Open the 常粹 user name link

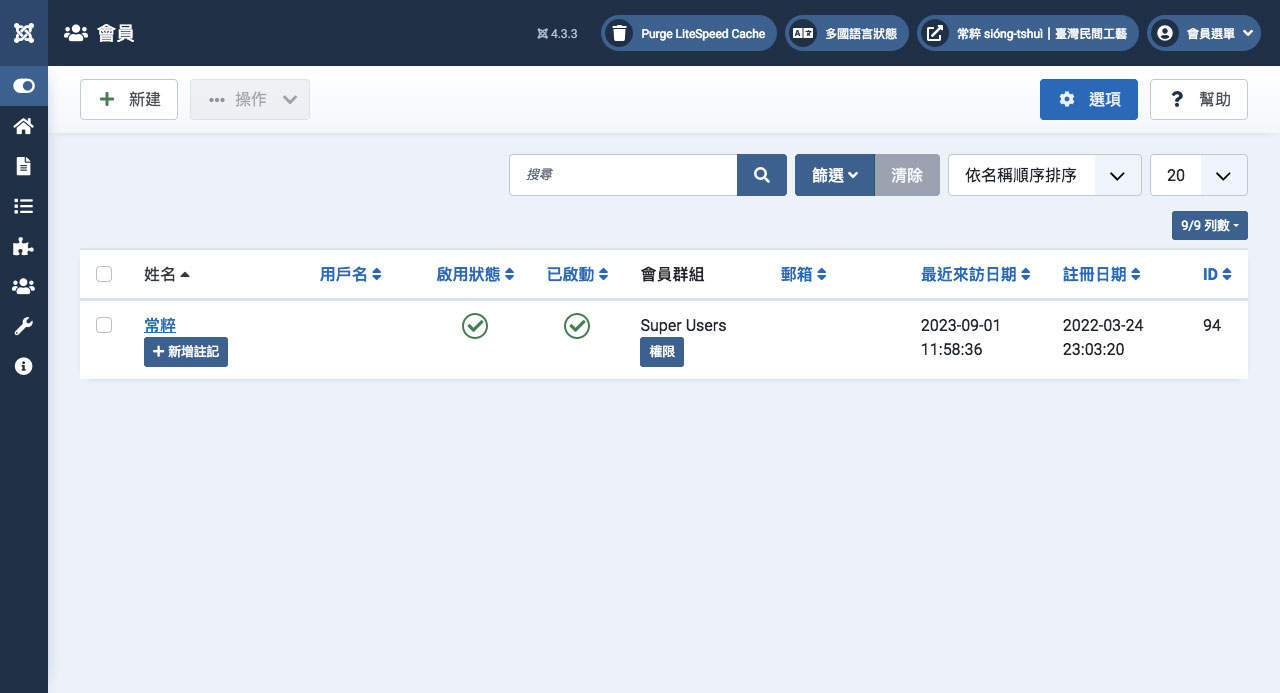point(160,325)
